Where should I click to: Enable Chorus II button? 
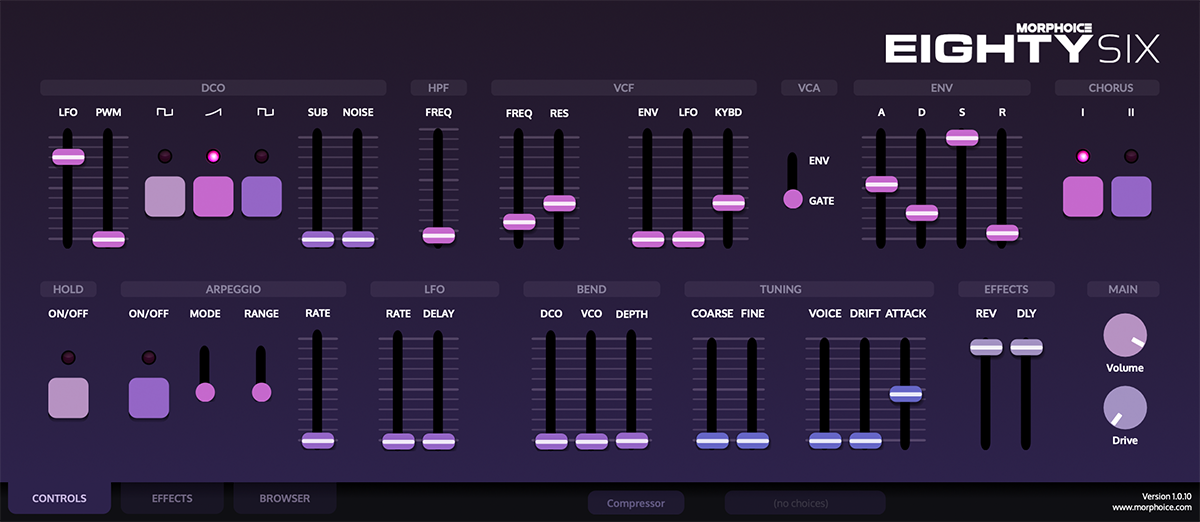(1131, 196)
